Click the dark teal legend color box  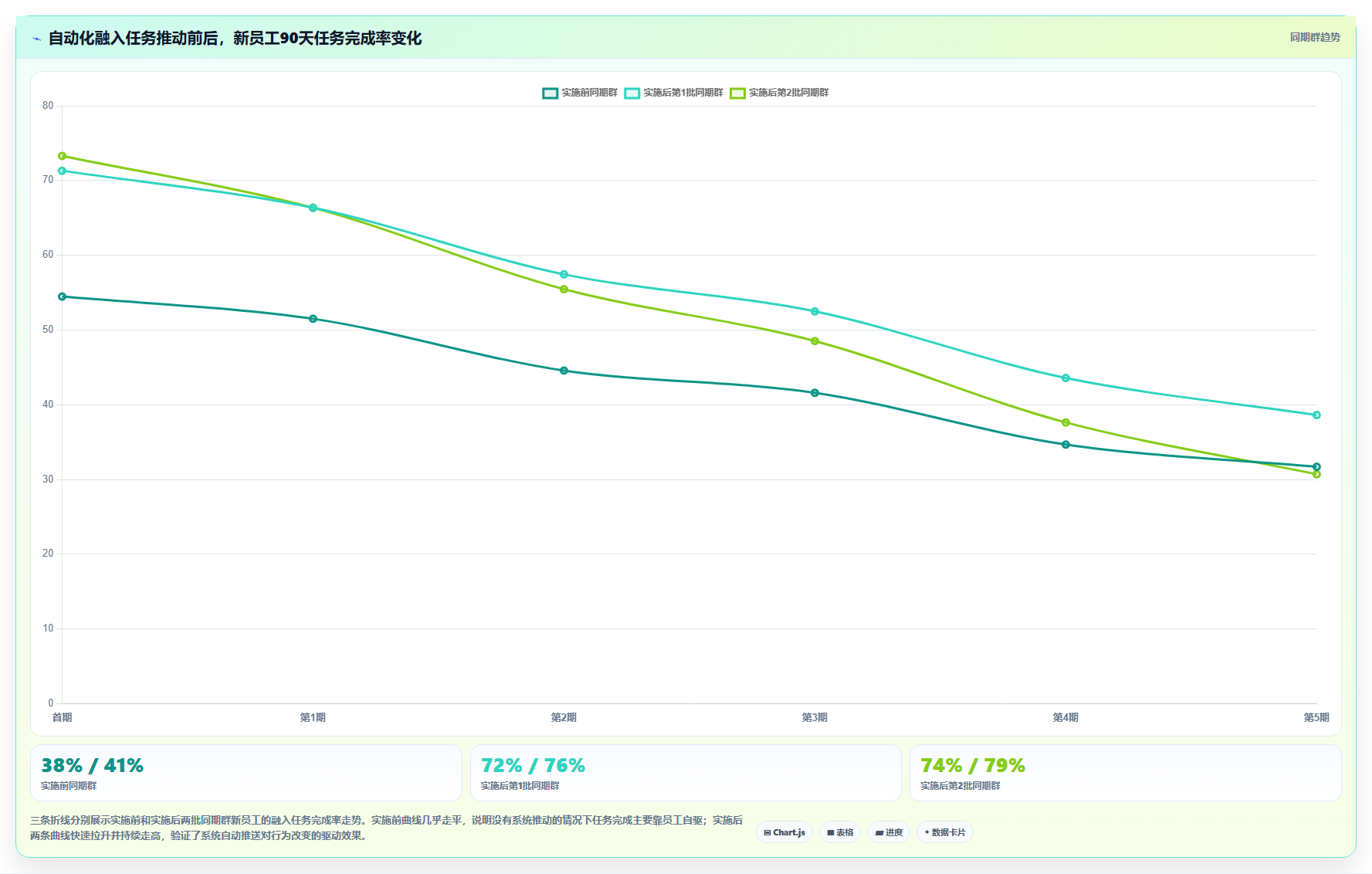coord(550,93)
